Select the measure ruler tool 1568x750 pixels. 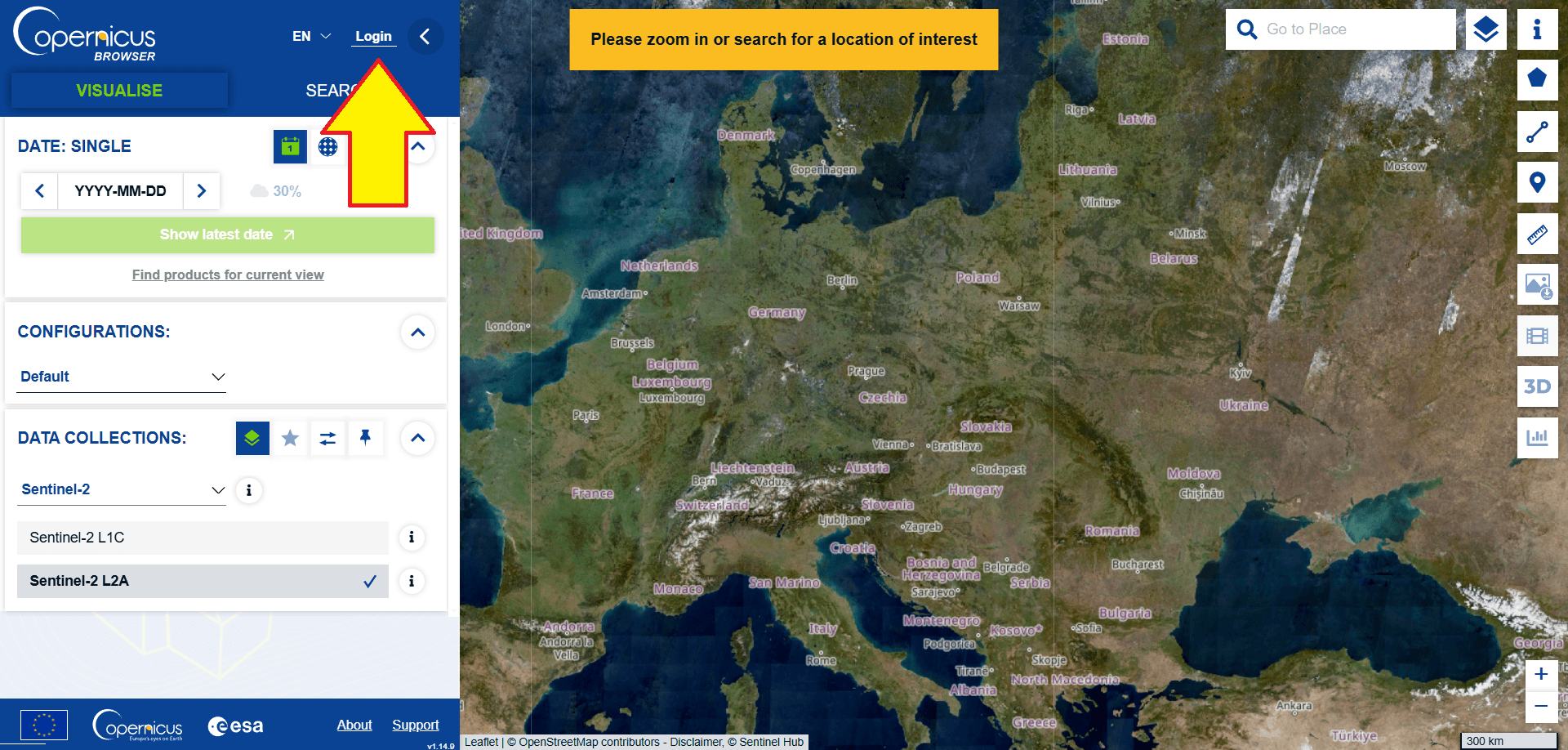point(1537,234)
